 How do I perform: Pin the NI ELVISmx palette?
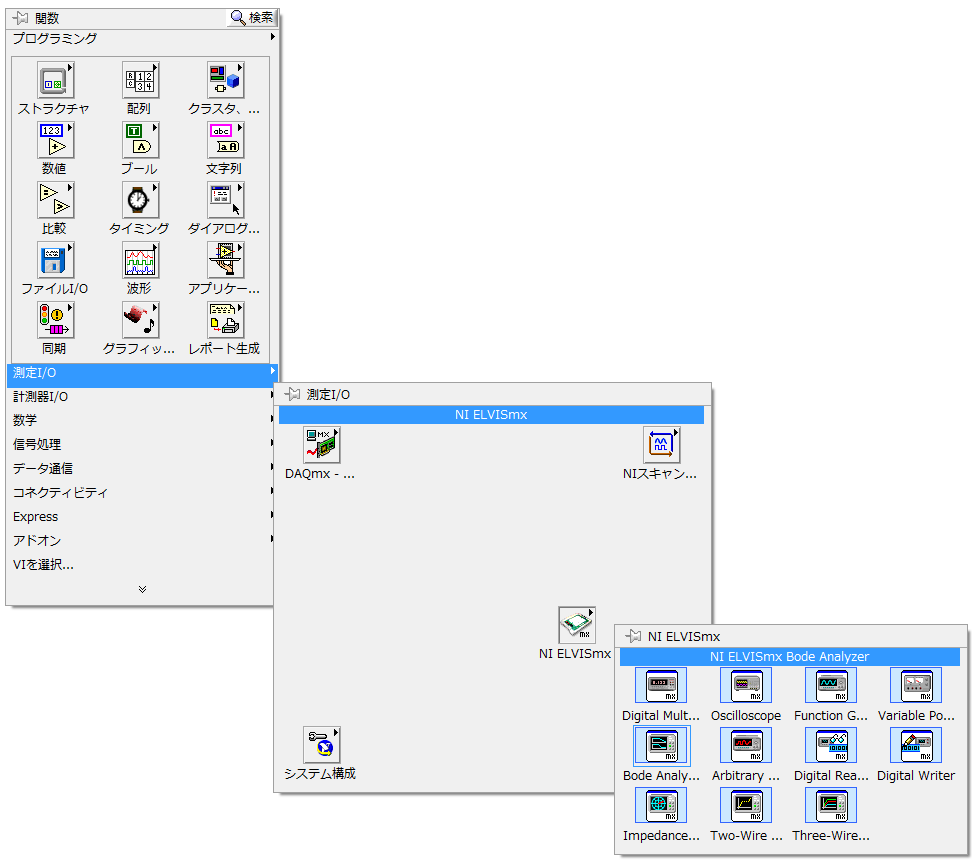tap(633, 636)
